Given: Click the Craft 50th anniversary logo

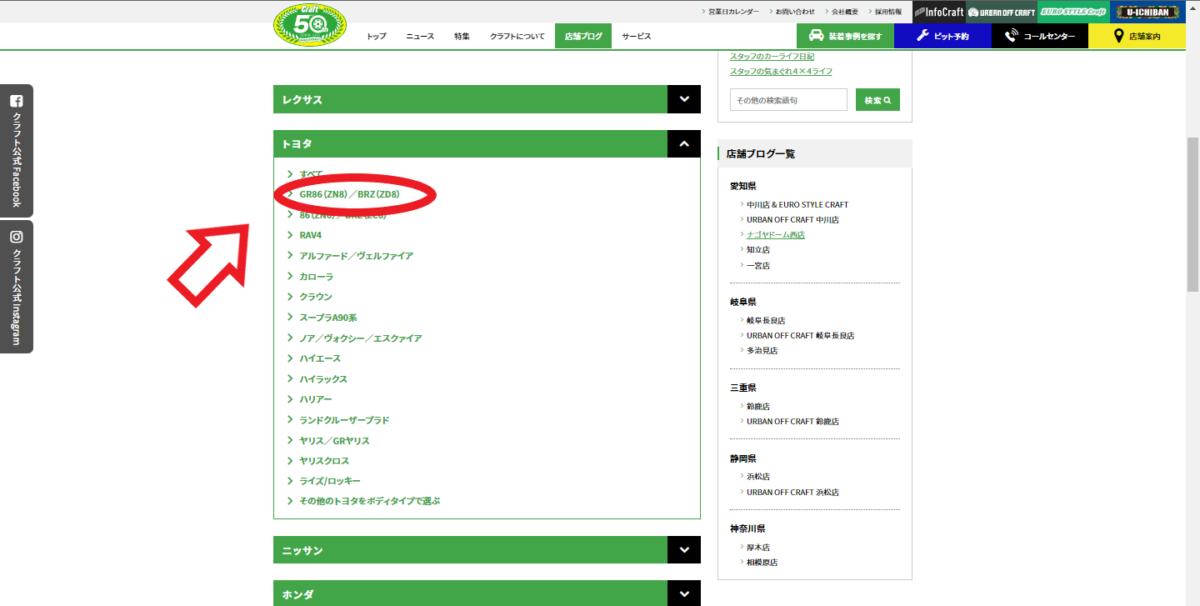Looking at the screenshot, I should 310,25.
